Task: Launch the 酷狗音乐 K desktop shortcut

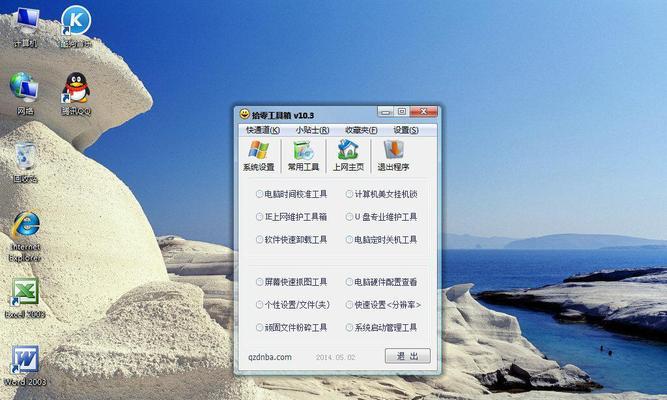Action: [x=76, y=26]
